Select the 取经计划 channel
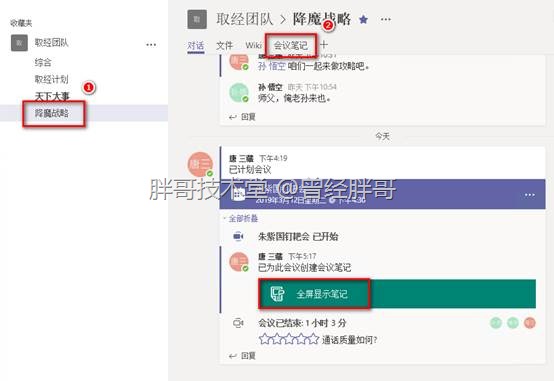 [52, 79]
